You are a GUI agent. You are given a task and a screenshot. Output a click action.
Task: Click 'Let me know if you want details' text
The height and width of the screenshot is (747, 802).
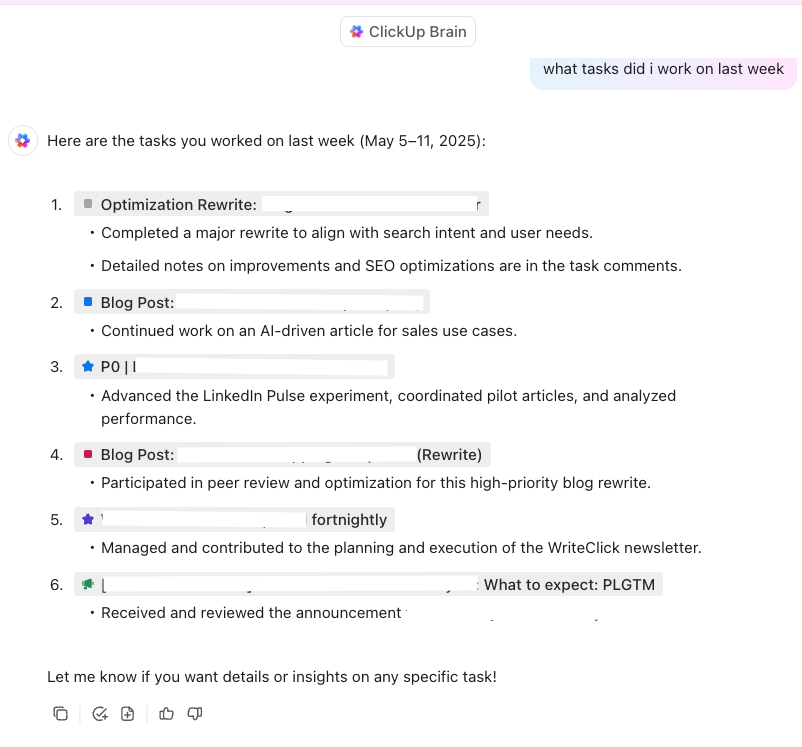point(272,677)
